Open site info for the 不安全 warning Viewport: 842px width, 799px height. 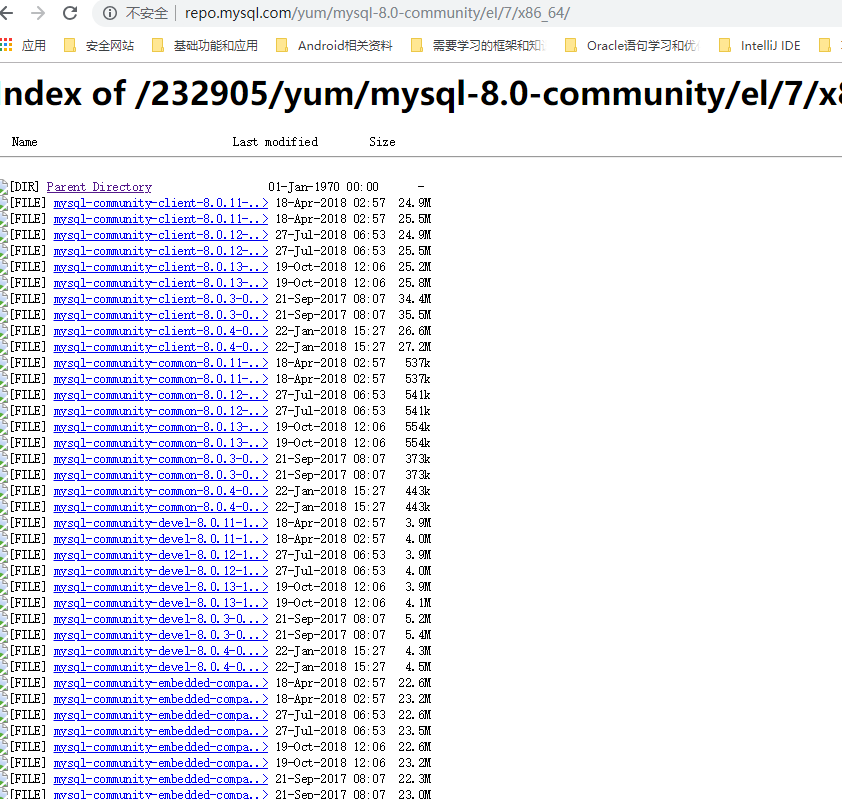pyautogui.click(x=110, y=13)
